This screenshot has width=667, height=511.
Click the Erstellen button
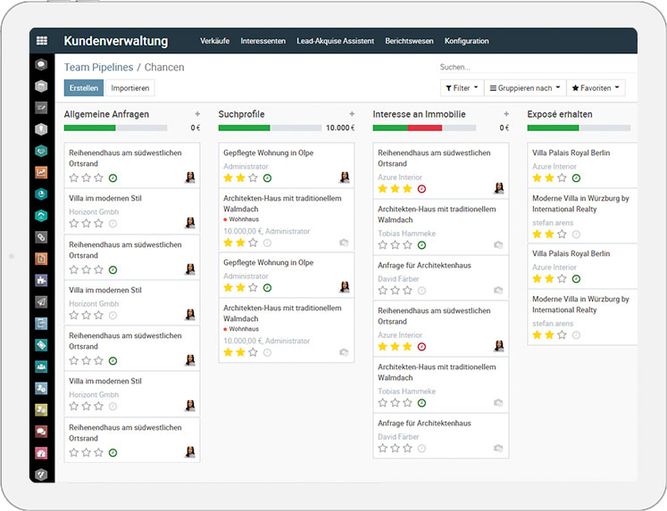(84, 88)
